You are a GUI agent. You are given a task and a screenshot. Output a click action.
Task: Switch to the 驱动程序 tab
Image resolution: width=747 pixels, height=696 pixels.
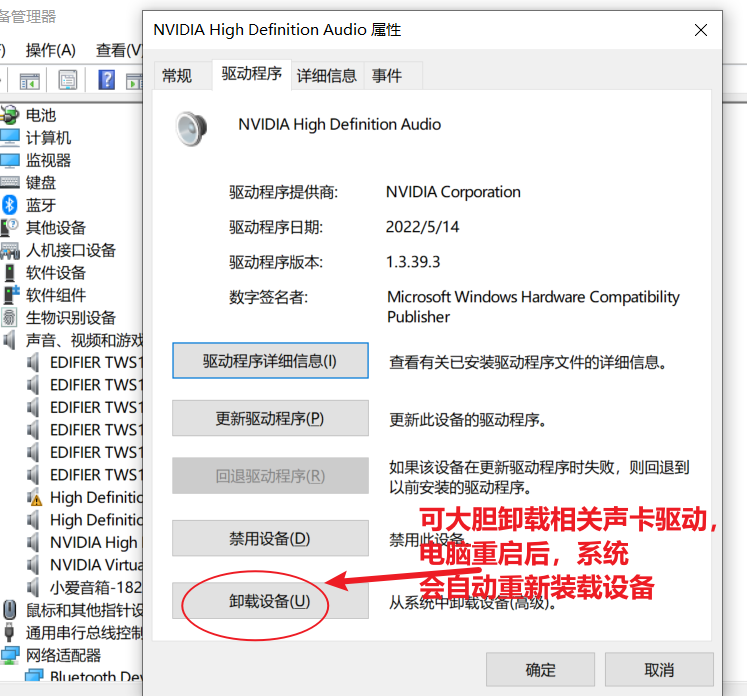tap(252, 74)
